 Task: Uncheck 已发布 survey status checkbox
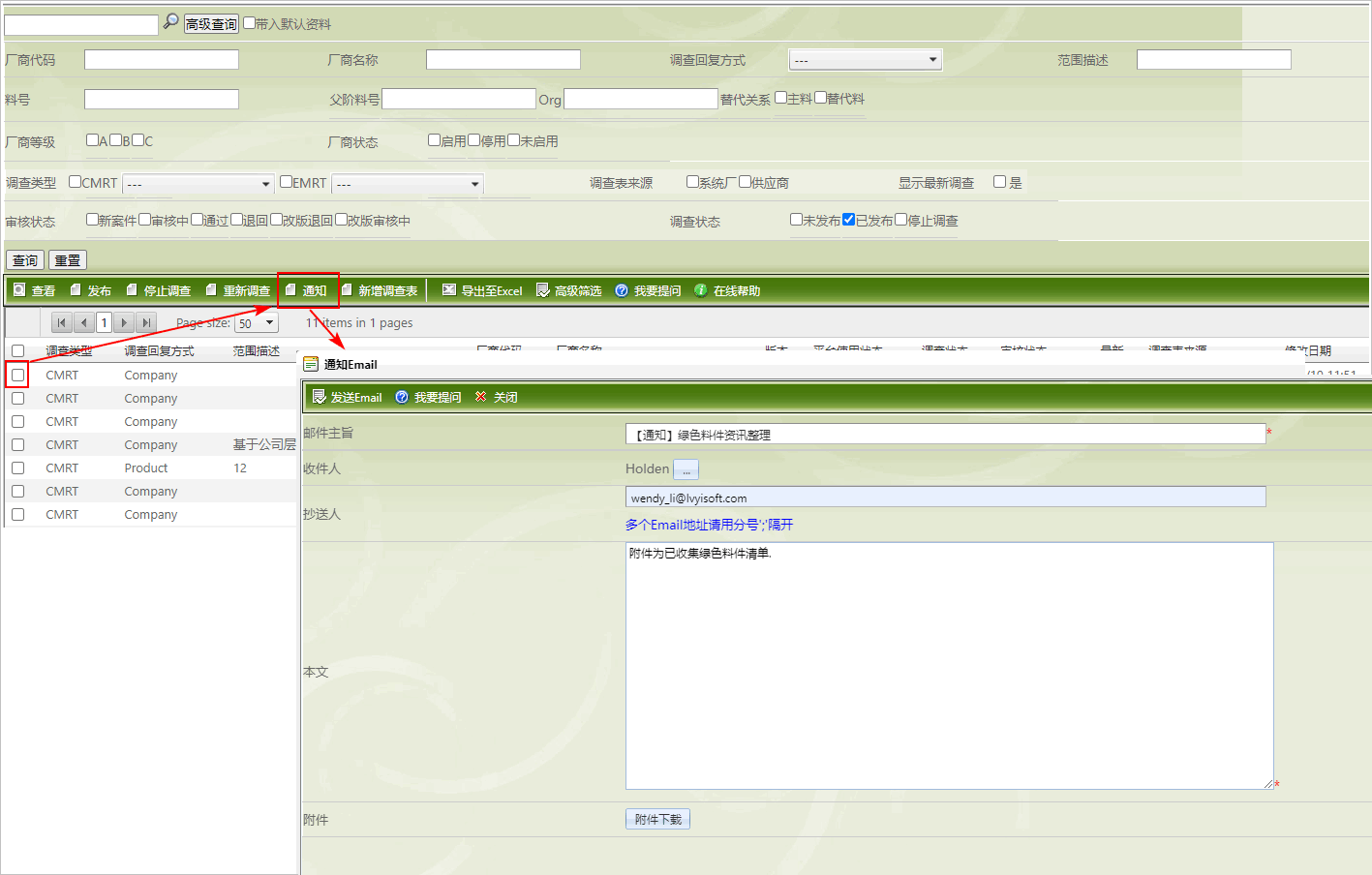(x=848, y=219)
